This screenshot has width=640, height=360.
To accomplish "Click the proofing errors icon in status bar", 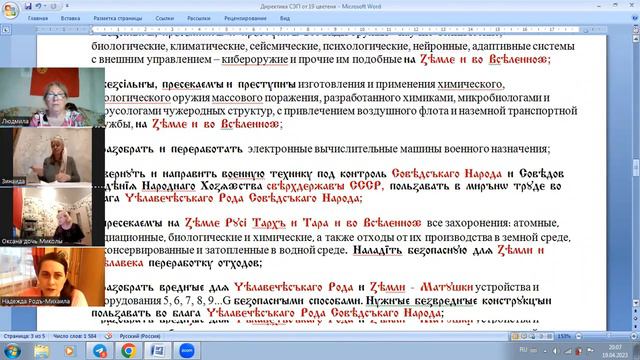I will click(108, 336).
